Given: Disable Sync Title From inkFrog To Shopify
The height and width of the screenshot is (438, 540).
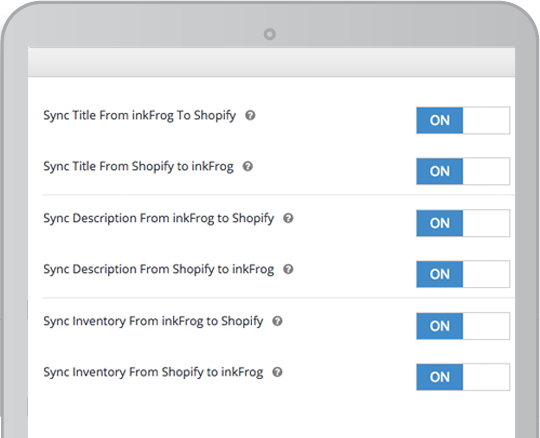Looking at the screenshot, I should [x=463, y=120].
